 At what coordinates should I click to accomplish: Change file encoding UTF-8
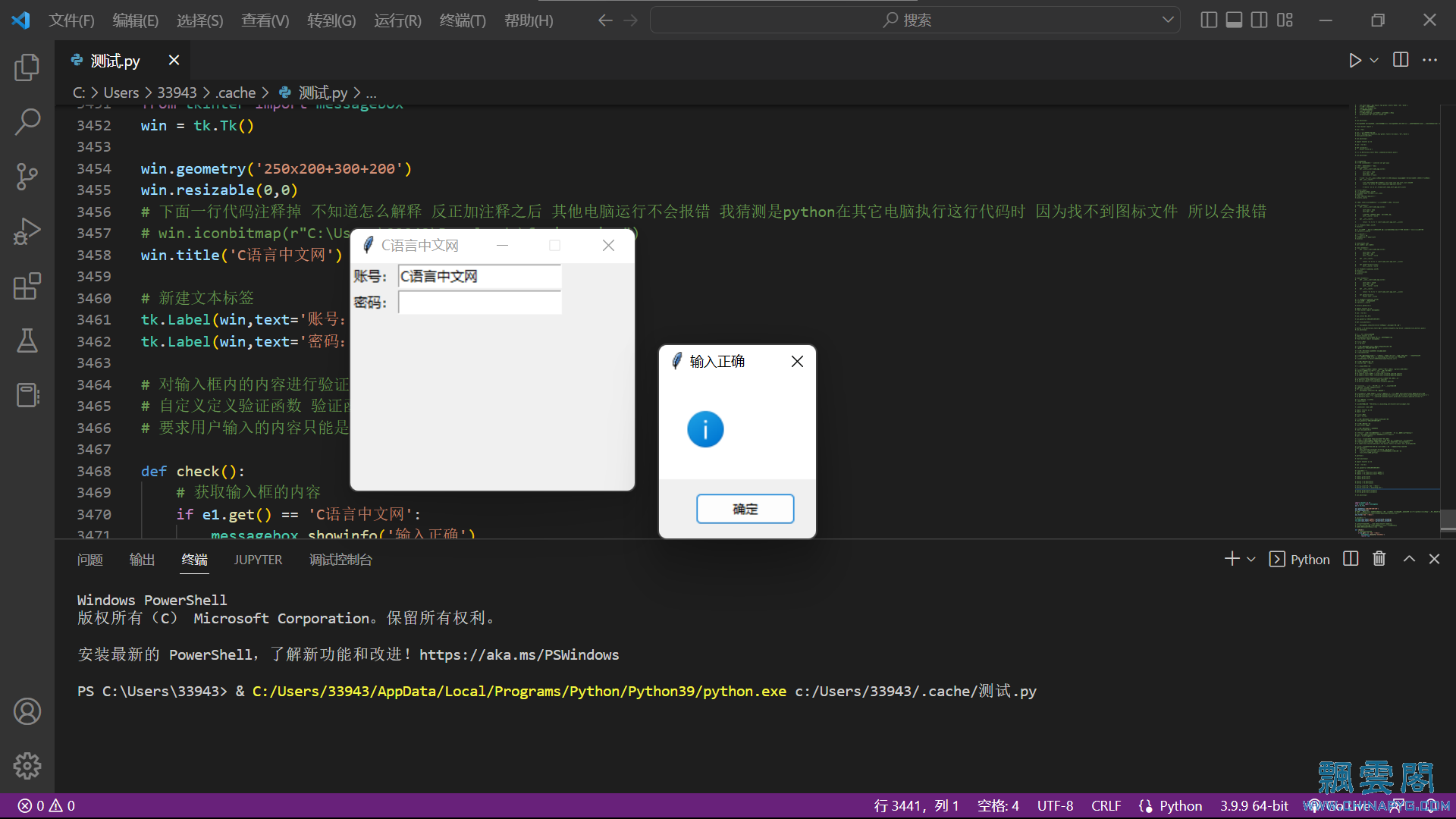click(x=1055, y=805)
